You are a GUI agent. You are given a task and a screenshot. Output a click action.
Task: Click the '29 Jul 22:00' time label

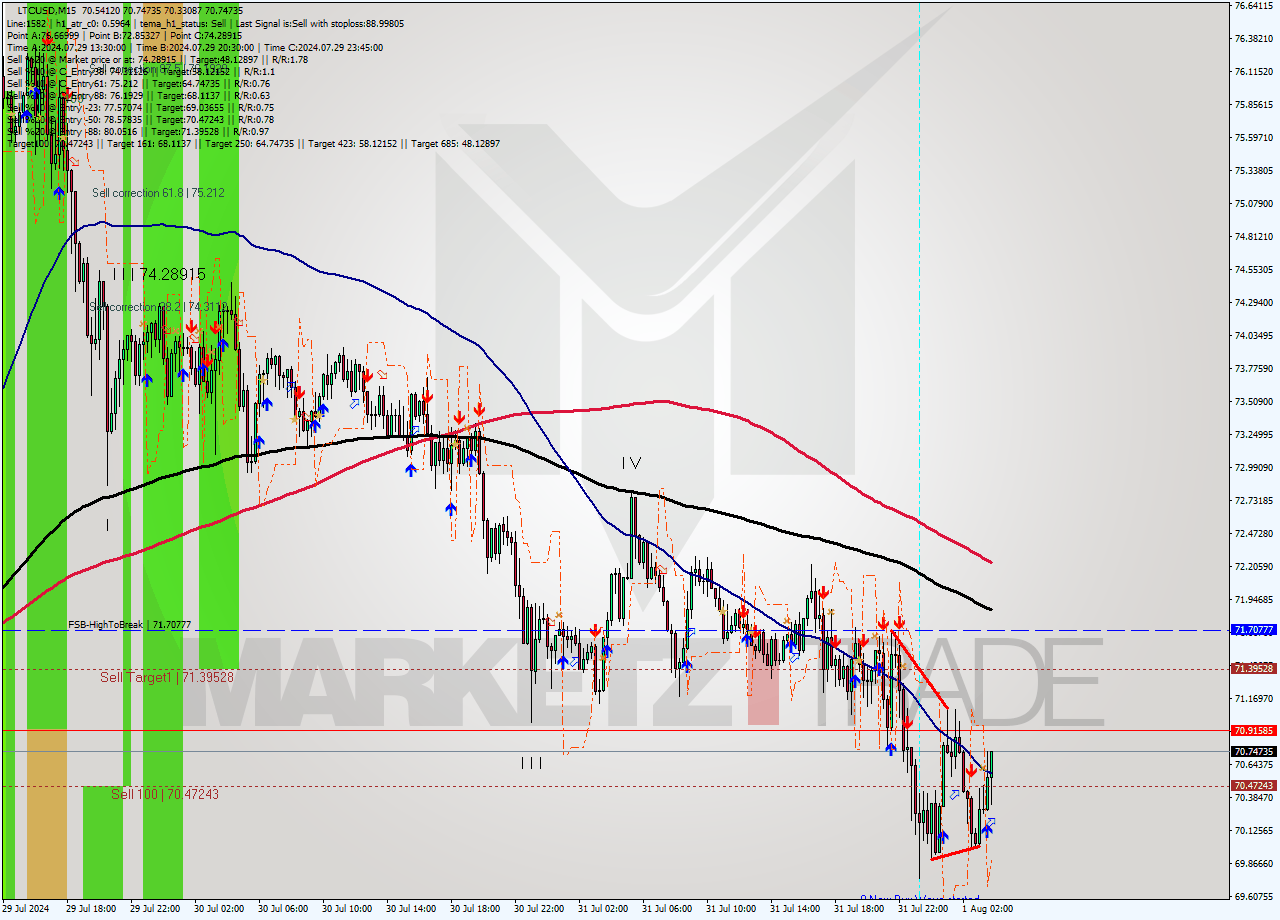[155, 909]
